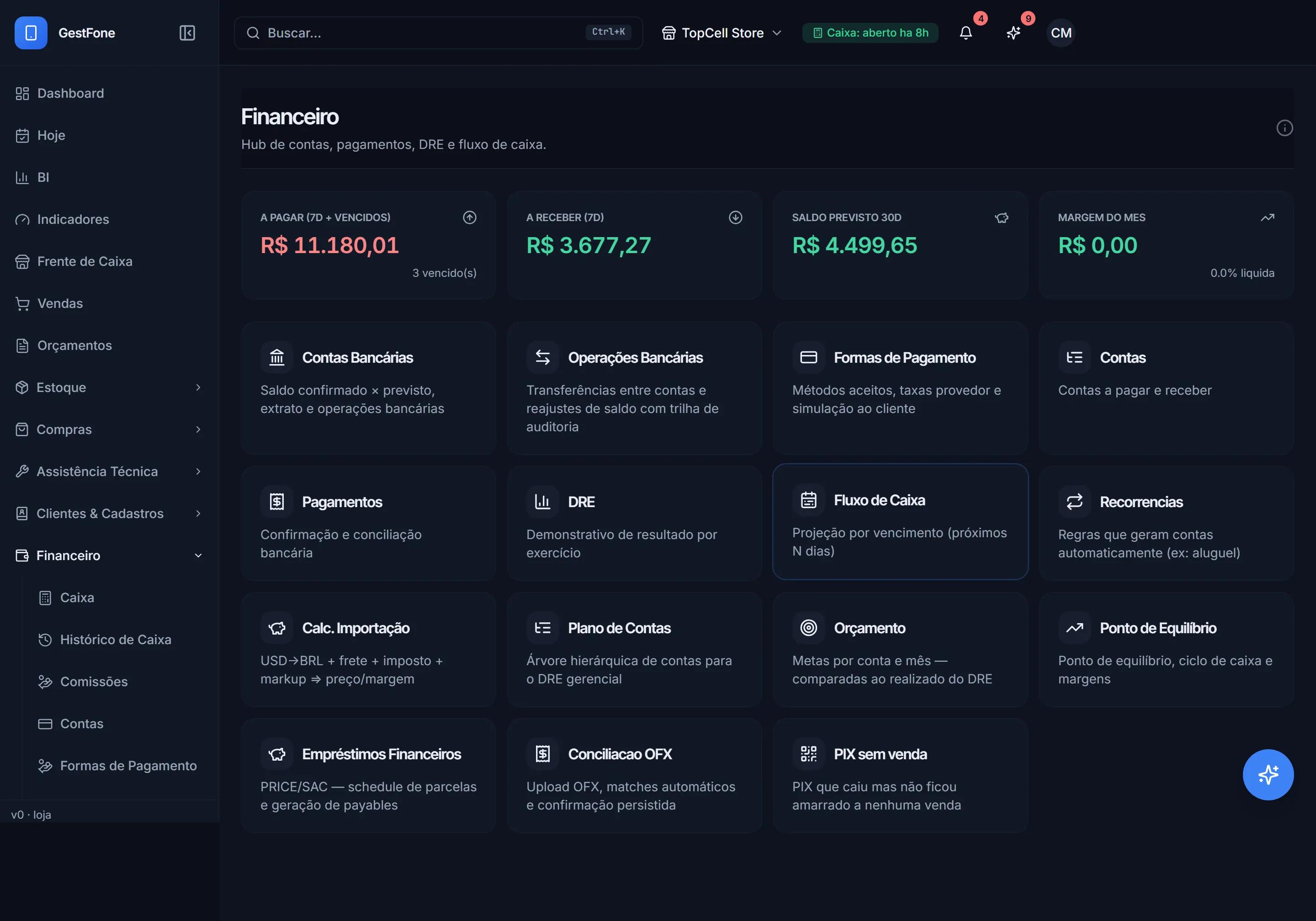This screenshot has height=921, width=1316.
Task: Open the floating AI assistant button
Action: tap(1268, 774)
